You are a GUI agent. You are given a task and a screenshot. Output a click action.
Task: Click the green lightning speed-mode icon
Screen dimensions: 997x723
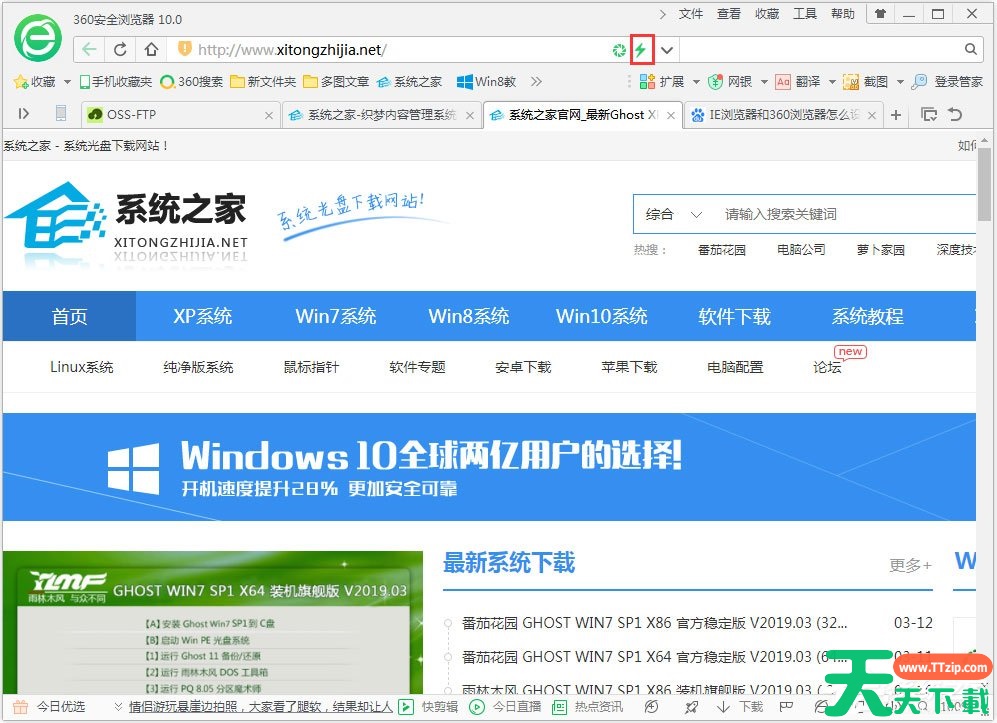click(642, 50)
